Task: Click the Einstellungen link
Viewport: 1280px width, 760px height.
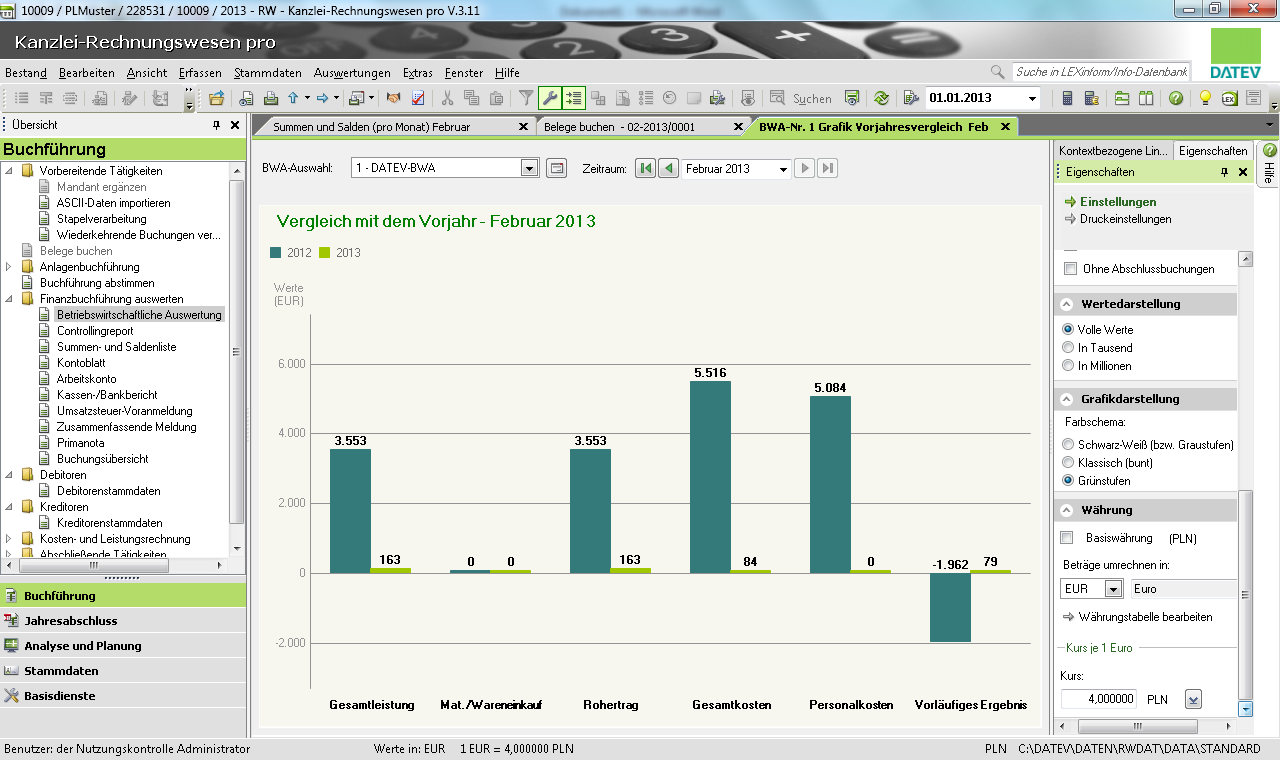Action: pyautogui.click(x=1118, y=202)
